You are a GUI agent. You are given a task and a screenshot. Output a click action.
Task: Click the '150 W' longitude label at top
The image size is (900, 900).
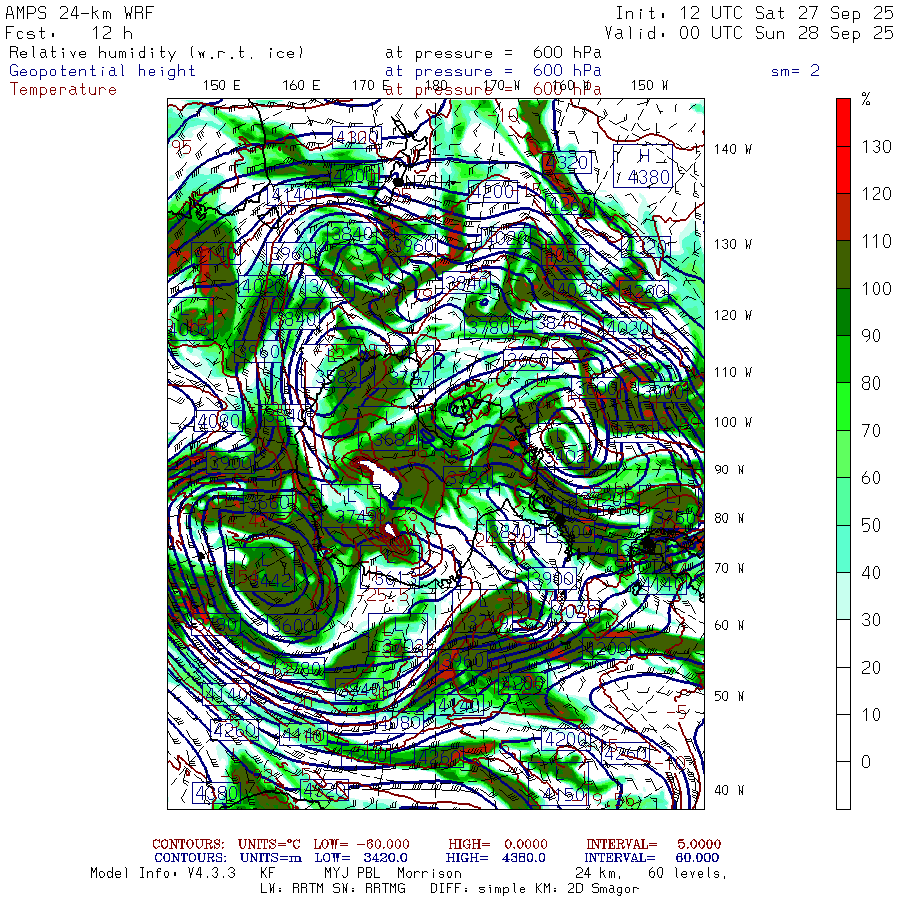coord(649,86)
